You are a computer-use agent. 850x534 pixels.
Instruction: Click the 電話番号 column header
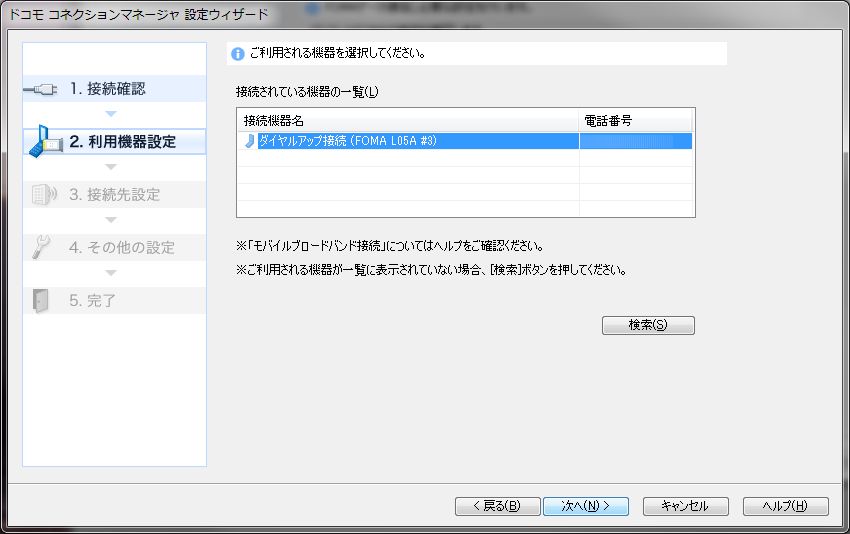pyautogui.click(x=635, y=120)
